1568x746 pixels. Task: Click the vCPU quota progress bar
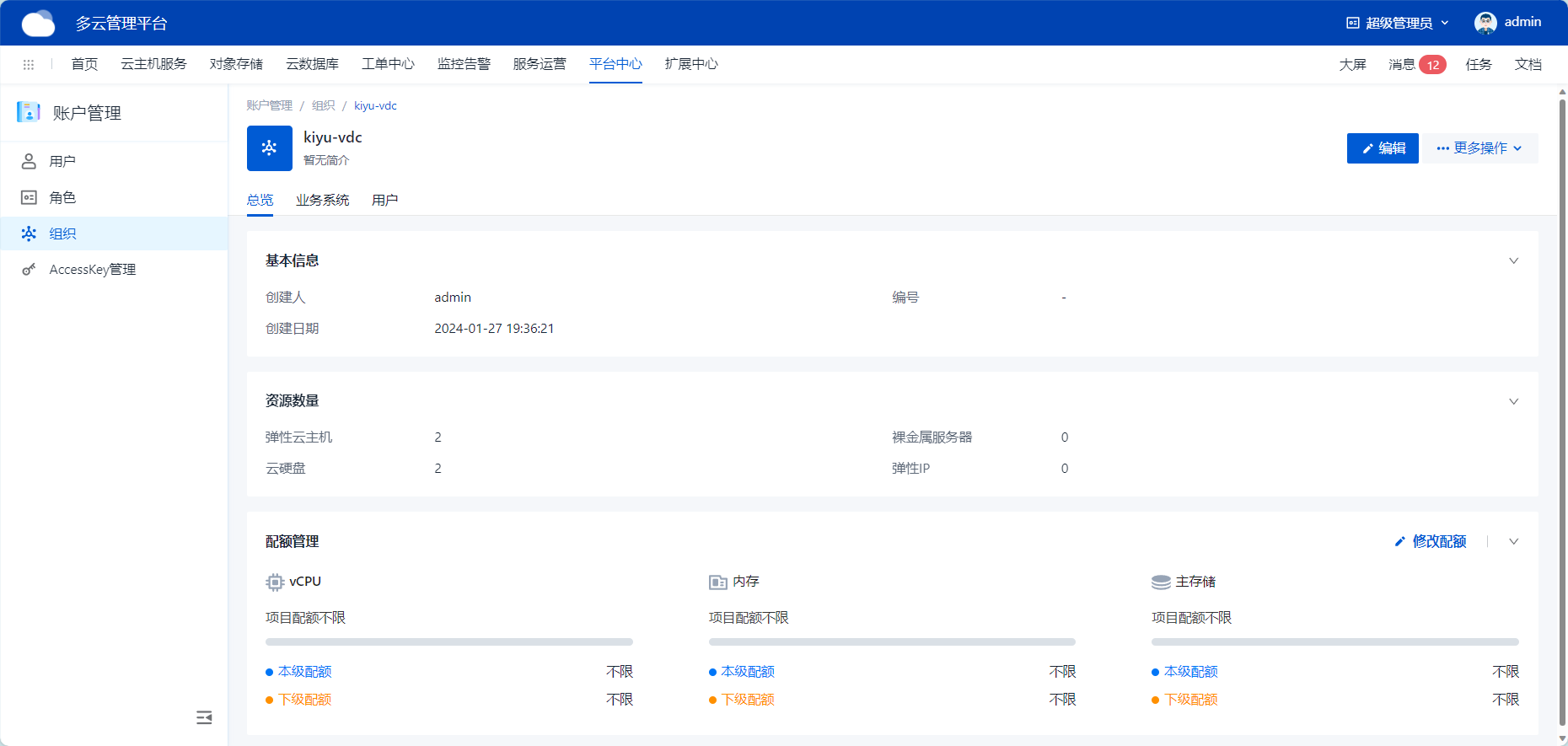448,642
